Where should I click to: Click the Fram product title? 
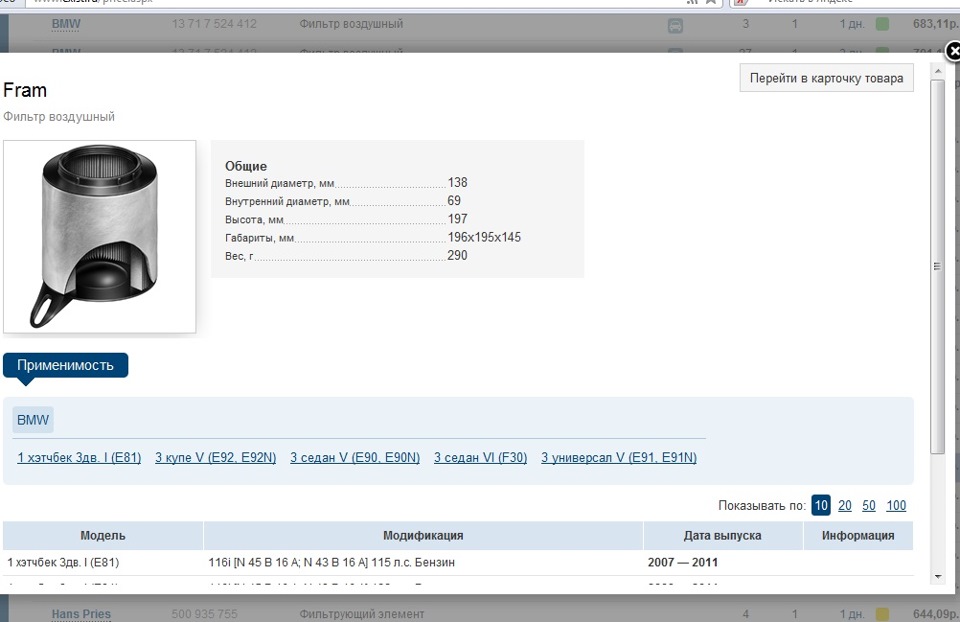(x=25, y=90)
